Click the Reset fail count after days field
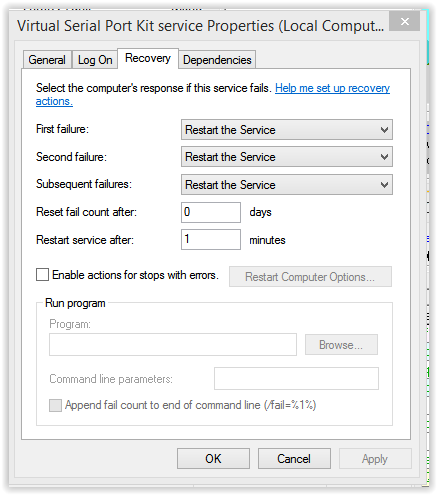 [211, 212]
